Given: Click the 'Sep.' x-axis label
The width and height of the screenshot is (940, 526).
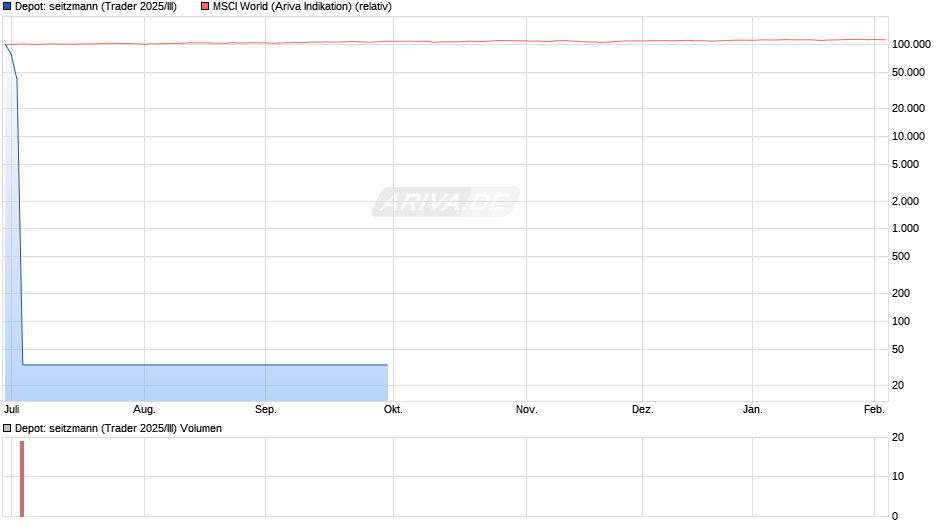Looking at the screenshot, I should (266, 409).
